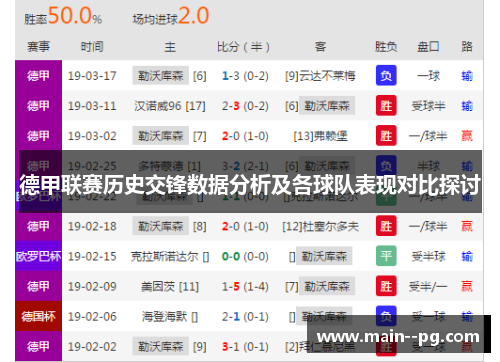Click home team 勒沃库森 [7] in 19-03-02 row
The image size is (500, 362).
click(x=169, y=135)
